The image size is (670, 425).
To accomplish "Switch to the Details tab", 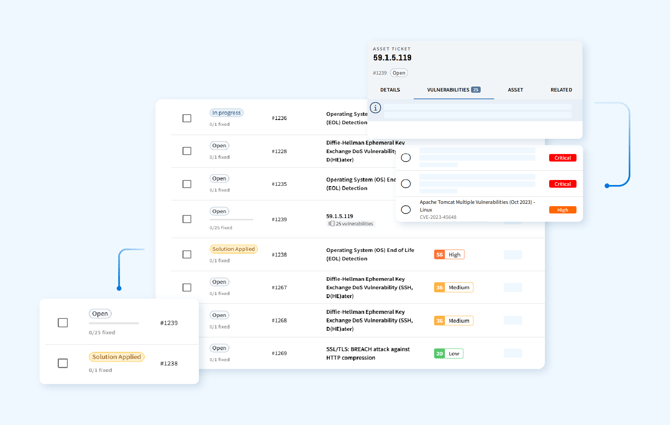I will 390,90.
